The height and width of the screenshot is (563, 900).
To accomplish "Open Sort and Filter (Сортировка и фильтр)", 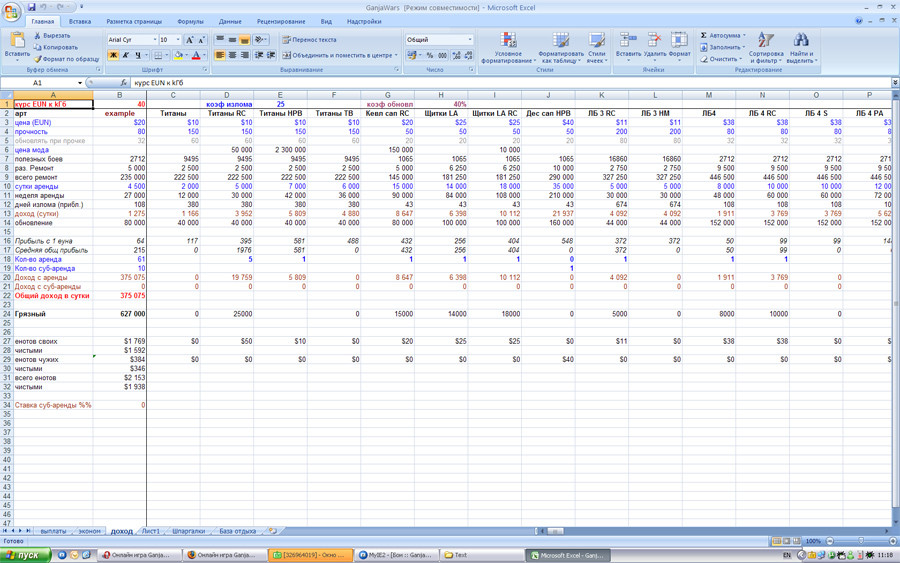I will click(x=765, y=40).
